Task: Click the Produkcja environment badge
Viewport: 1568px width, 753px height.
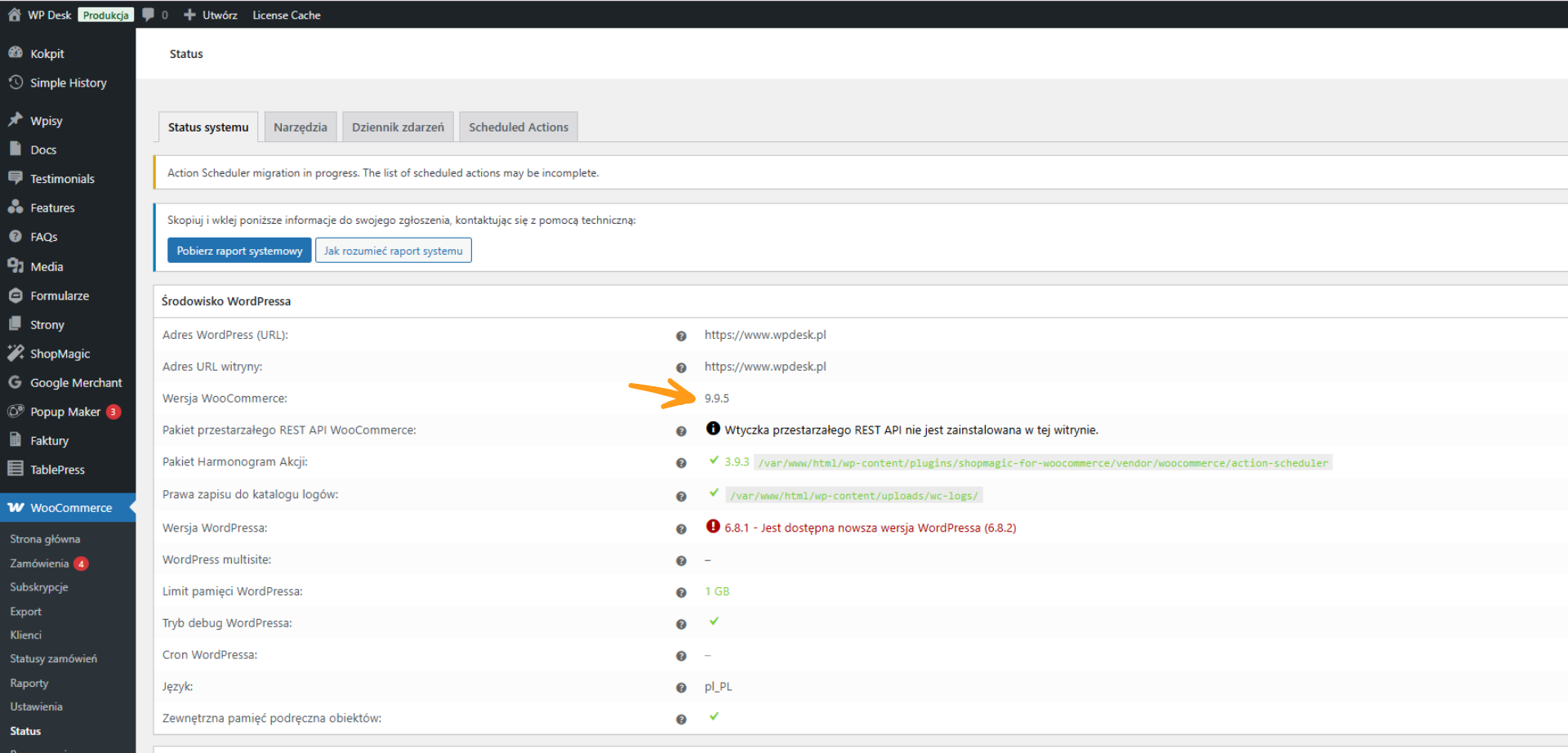Action: click(x=106, y=15)
